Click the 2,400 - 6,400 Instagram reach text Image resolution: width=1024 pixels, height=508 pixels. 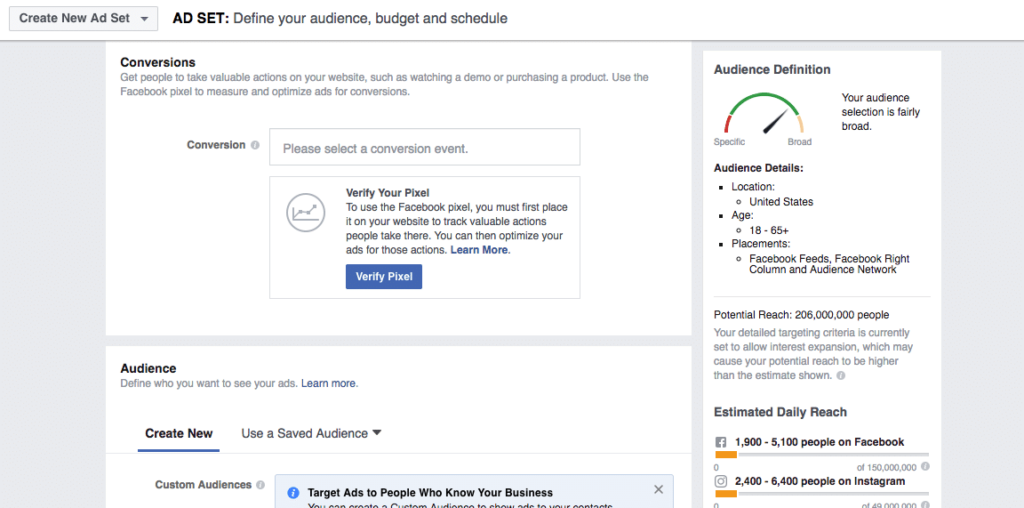(820, 481)
